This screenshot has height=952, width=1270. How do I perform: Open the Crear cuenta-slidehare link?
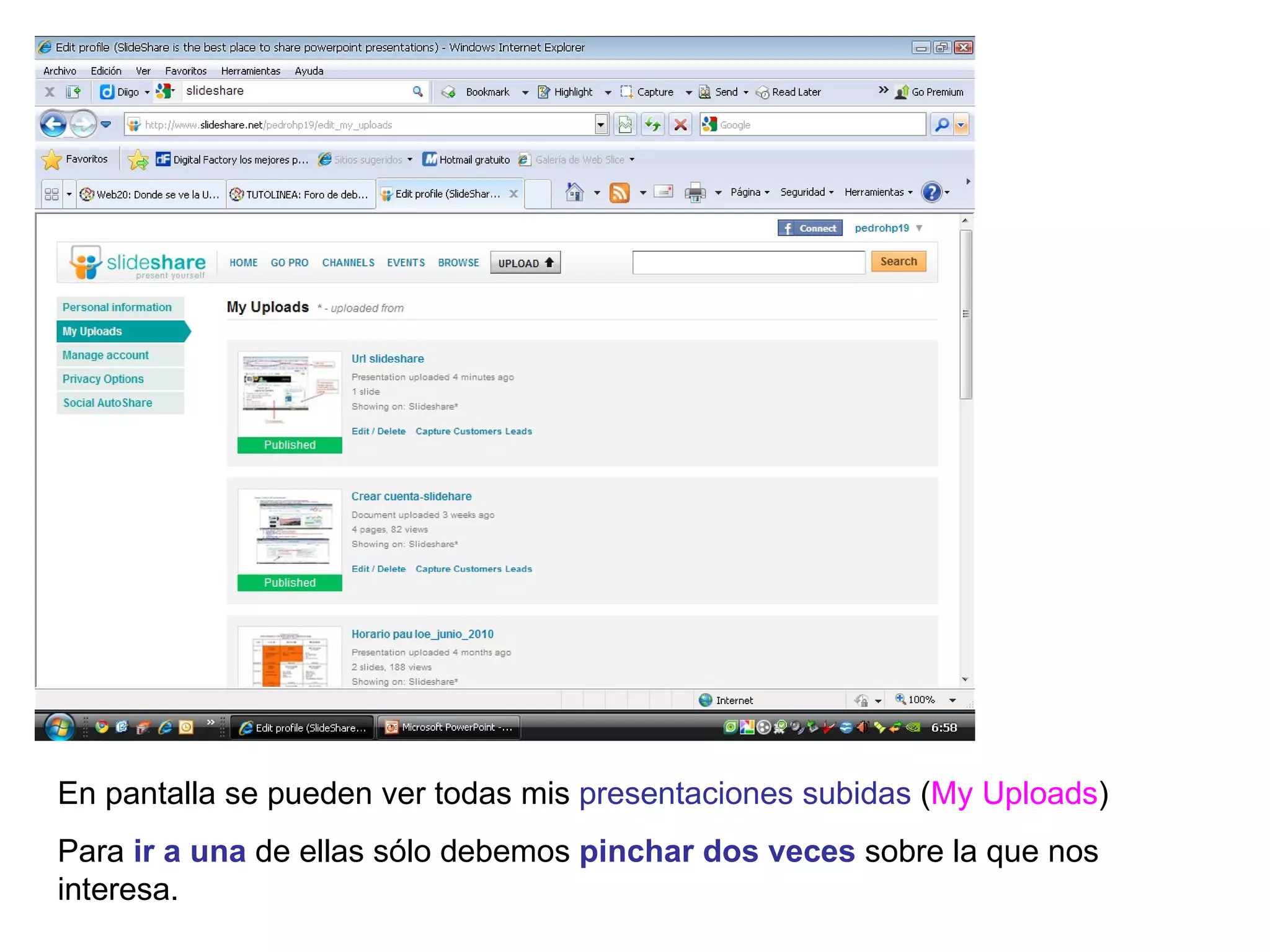pos(411,496)
